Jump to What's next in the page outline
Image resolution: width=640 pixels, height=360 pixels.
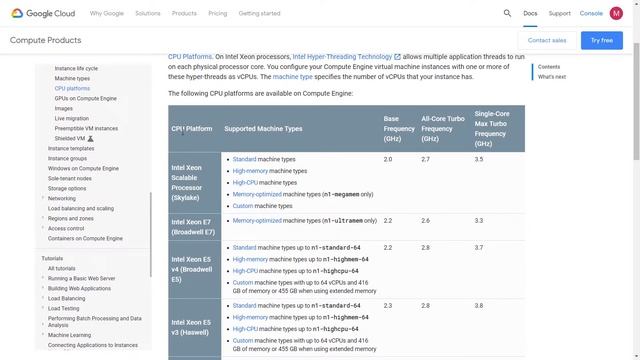point(551,77)
